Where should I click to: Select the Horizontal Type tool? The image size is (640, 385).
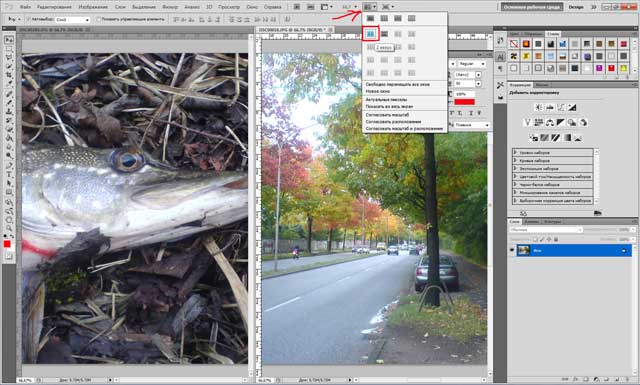coord(8,174)
